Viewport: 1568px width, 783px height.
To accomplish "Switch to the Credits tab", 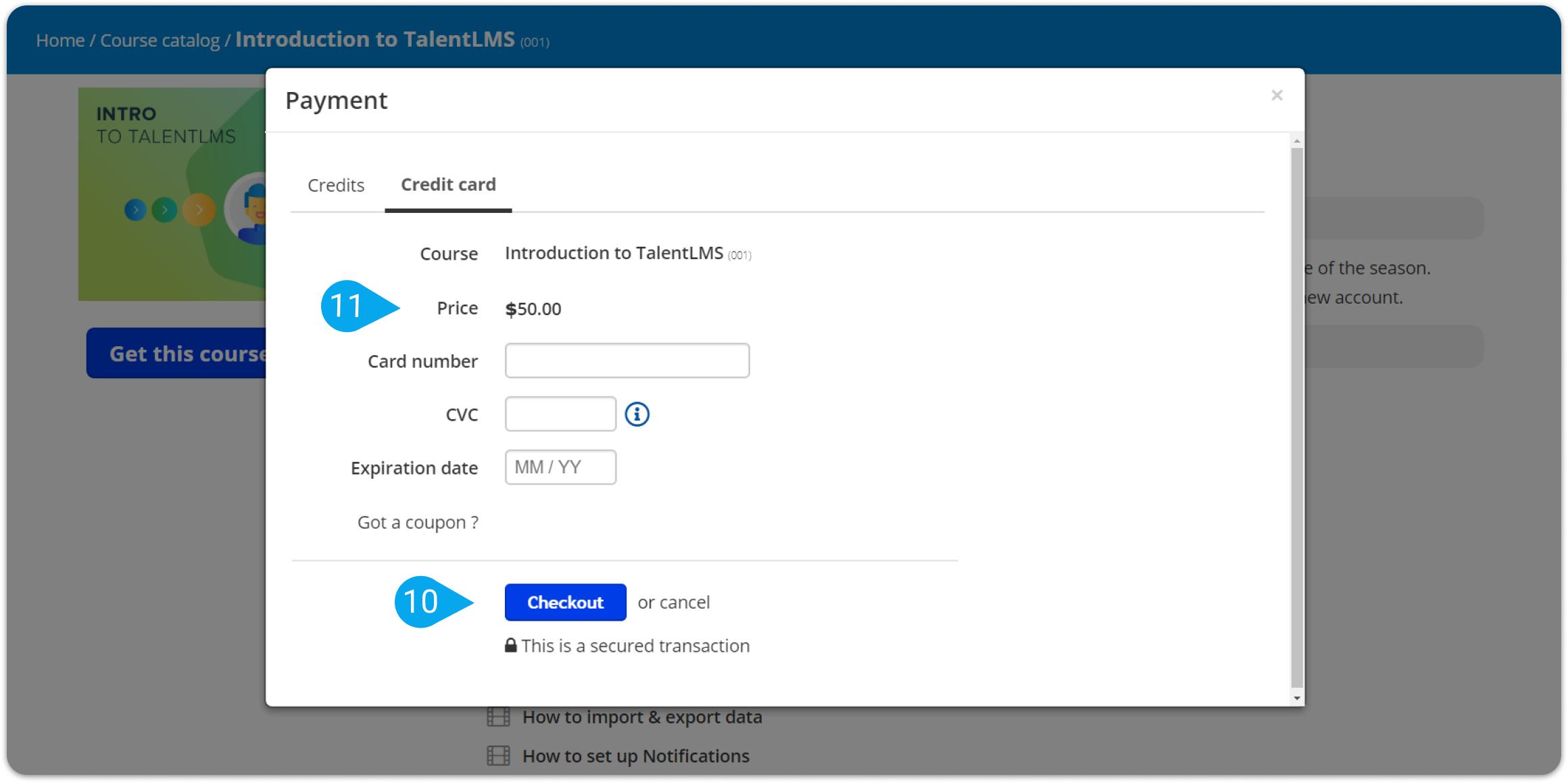I will click(x=336, y=185).
